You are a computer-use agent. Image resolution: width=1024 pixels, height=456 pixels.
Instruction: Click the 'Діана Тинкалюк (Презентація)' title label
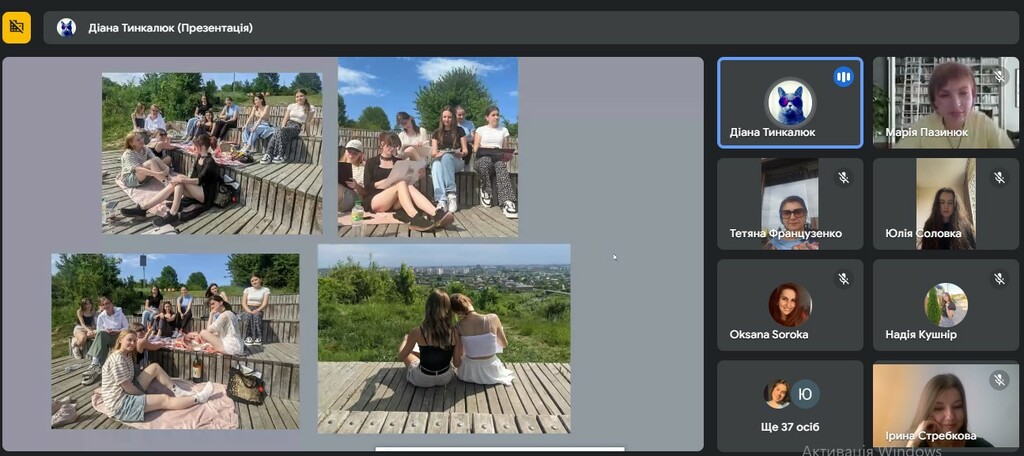pyautogui.click(x=170, y=28)
